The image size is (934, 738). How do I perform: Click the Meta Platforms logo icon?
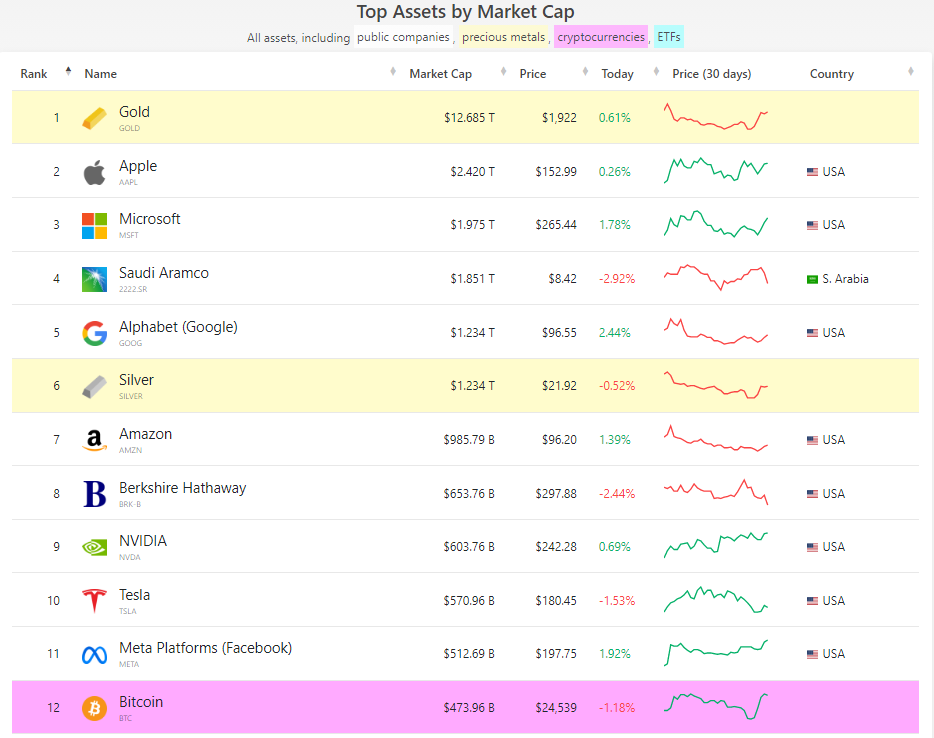(x=94, y=655)
